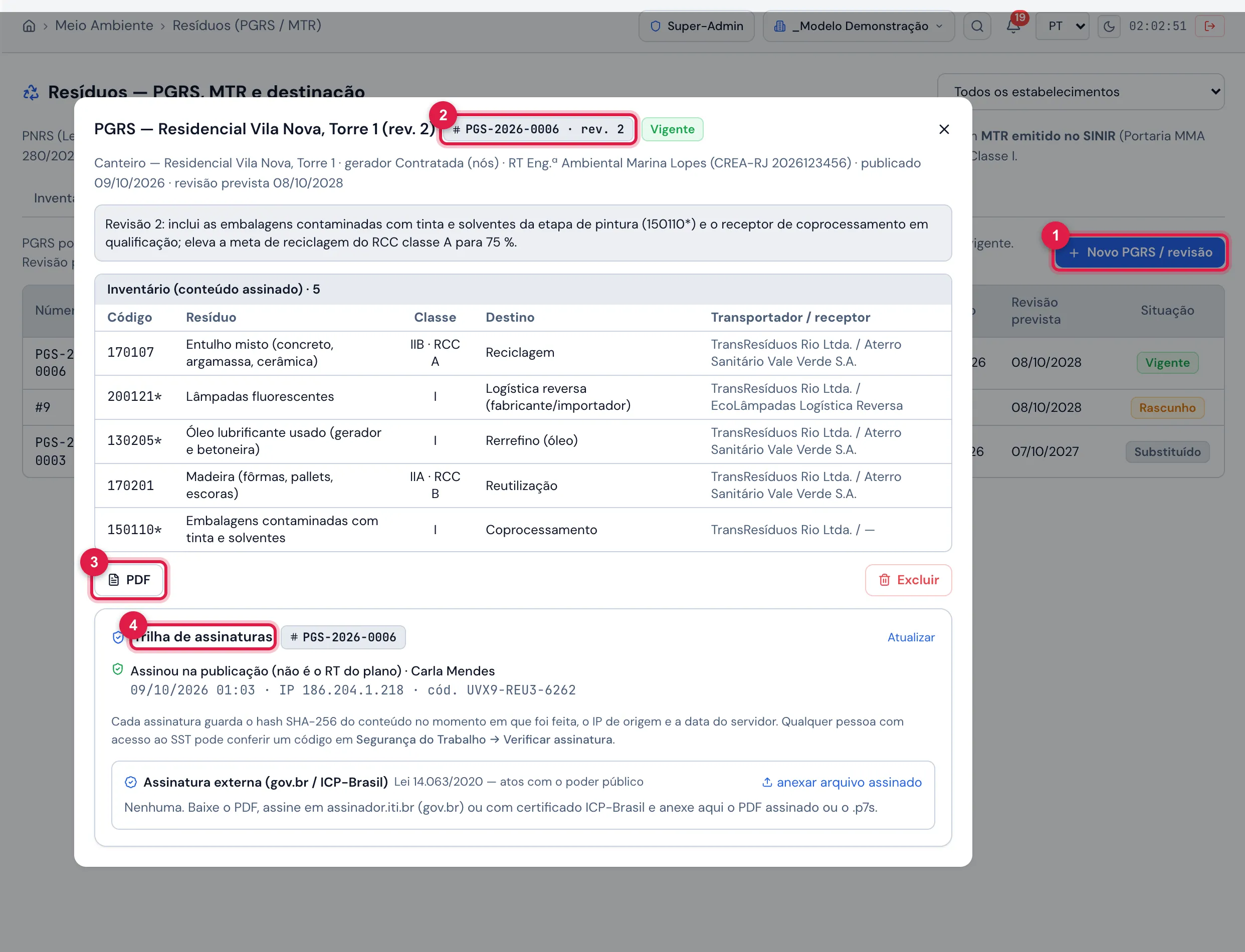
Task: Click Novo PGRS / revisão button
Action: coord(1140,252)
